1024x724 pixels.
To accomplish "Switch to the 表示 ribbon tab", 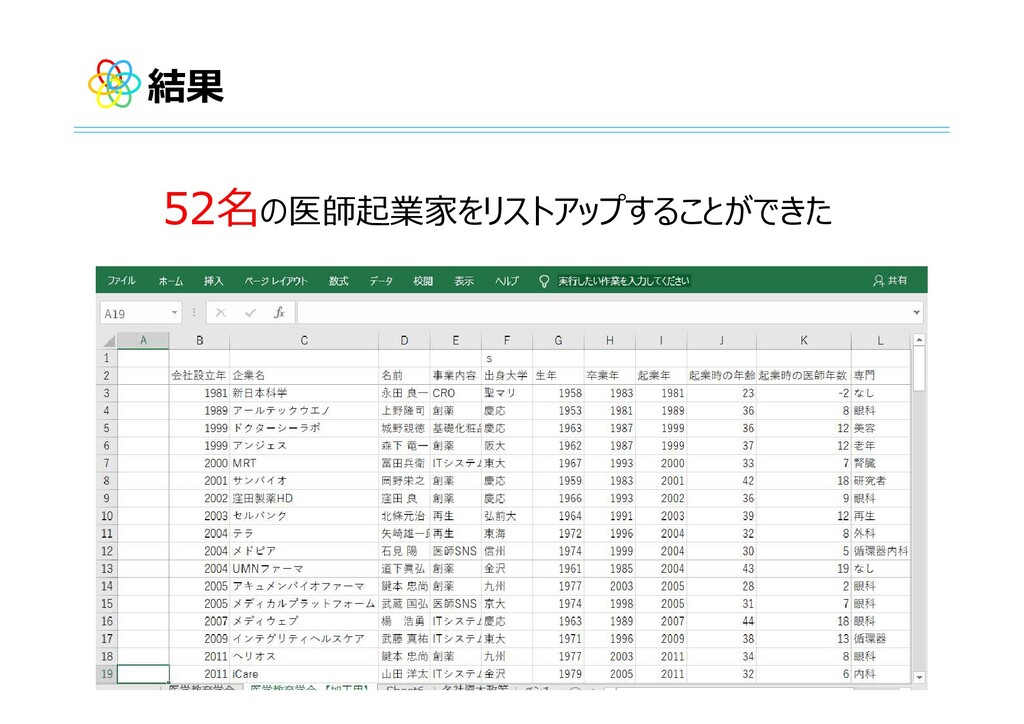I will coord(464,281).
